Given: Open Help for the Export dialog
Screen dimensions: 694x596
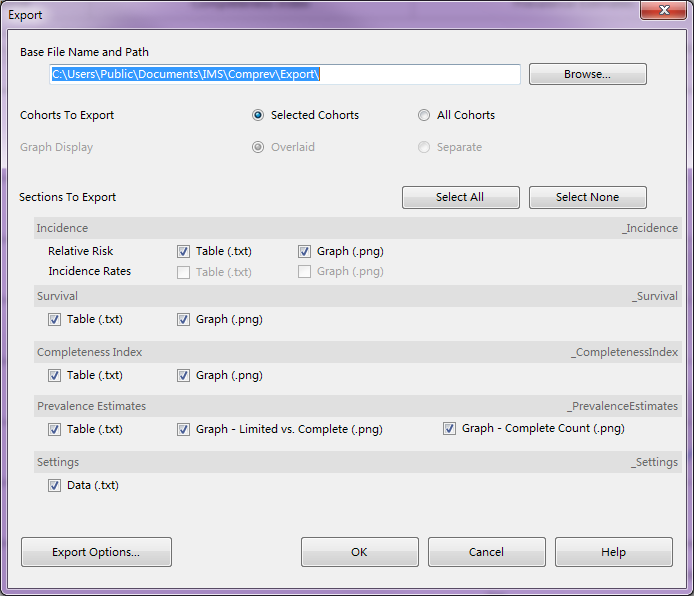Looking at the screenshot, I should (x=613, y=552).
